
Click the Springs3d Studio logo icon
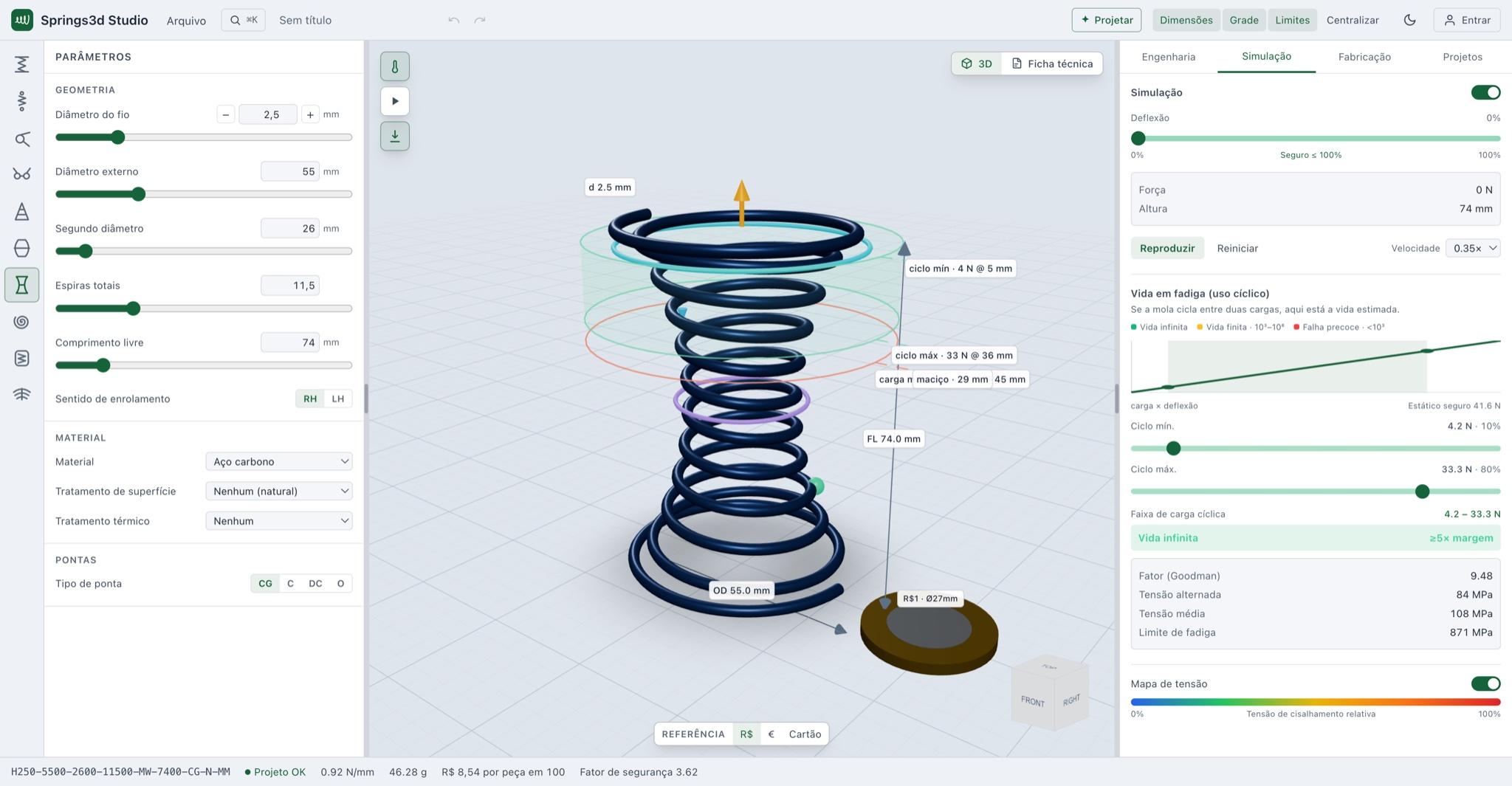click(22, 20)
